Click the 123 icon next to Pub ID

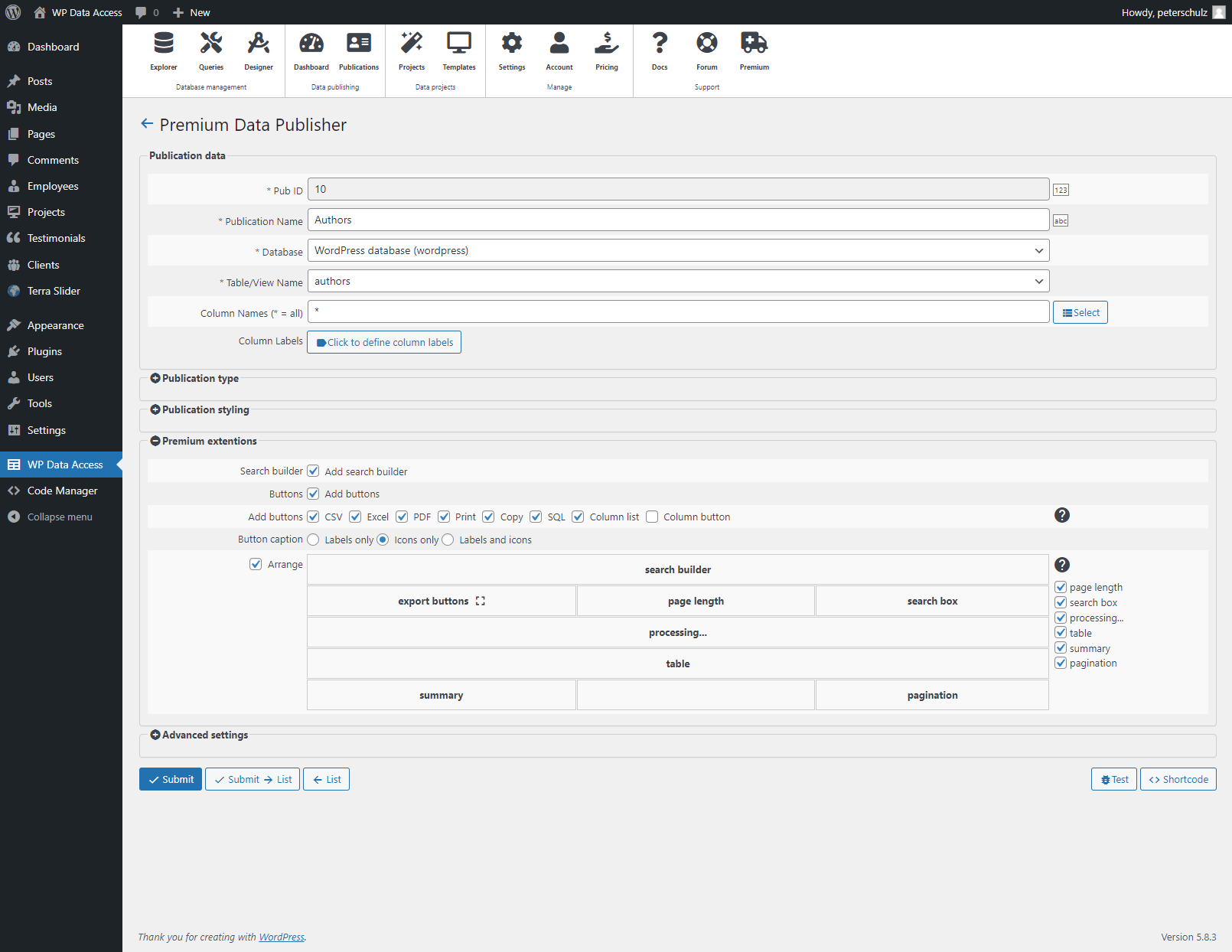(x=1061, y=190)
